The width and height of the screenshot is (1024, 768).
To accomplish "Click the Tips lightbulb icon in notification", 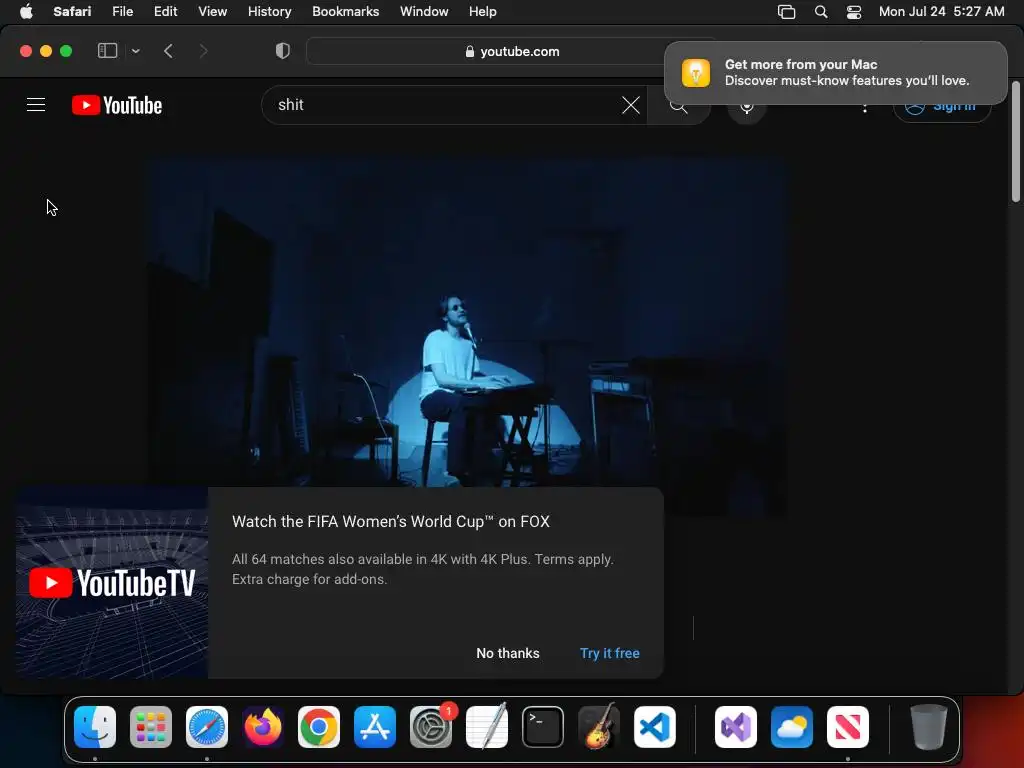I will [696, 72].
